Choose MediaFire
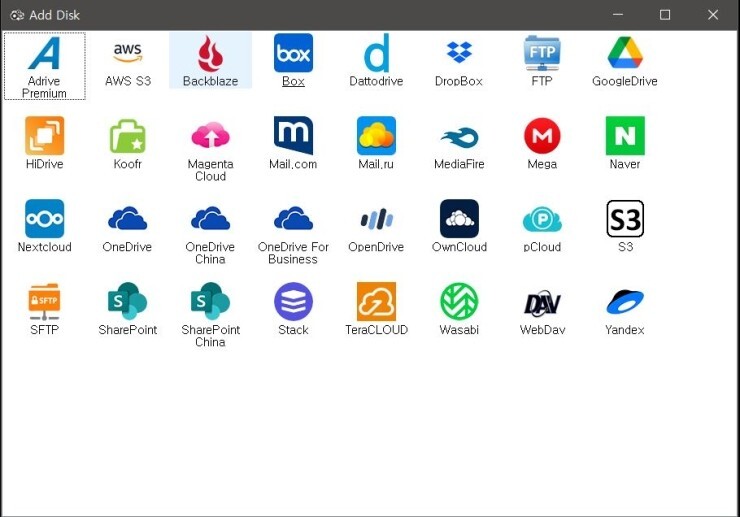 [x=459, y=137]
